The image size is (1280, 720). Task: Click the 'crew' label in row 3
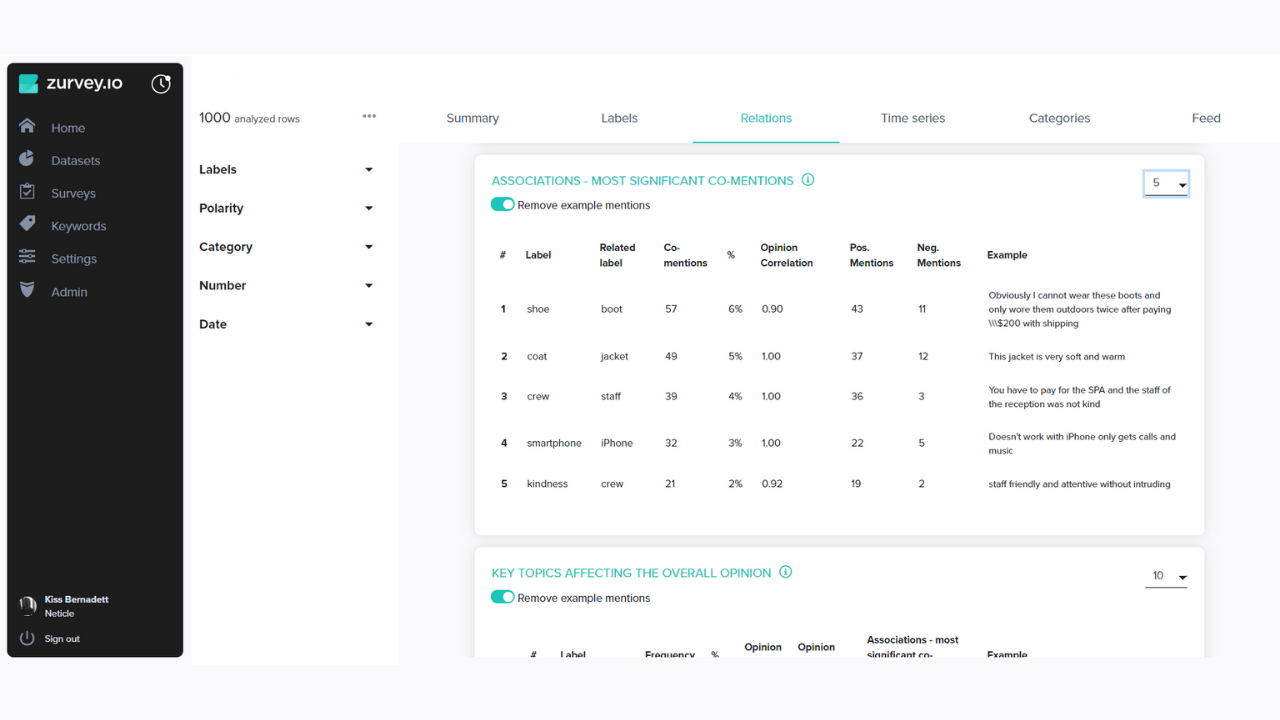[x=538, y=396]
